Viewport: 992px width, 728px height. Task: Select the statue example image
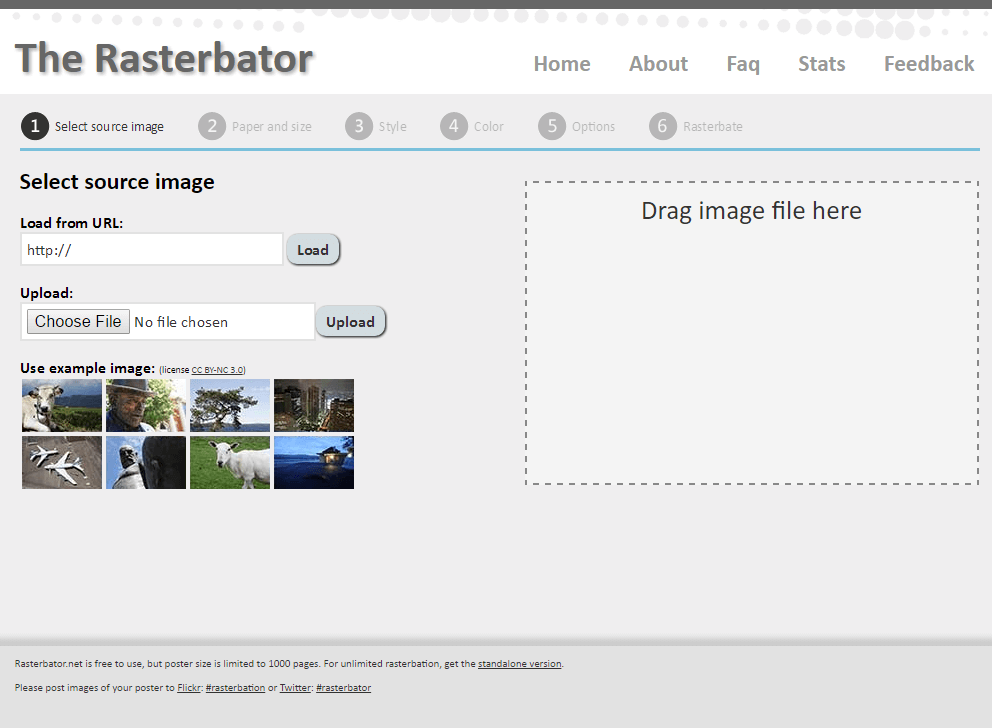pos(146,462)
